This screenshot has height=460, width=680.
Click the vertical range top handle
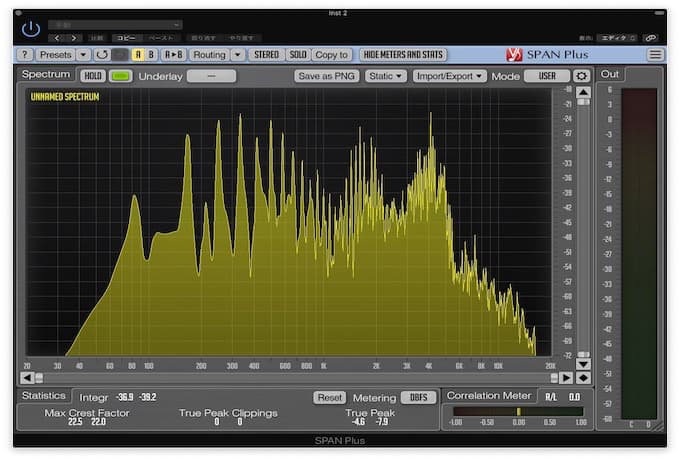point(583,102)
